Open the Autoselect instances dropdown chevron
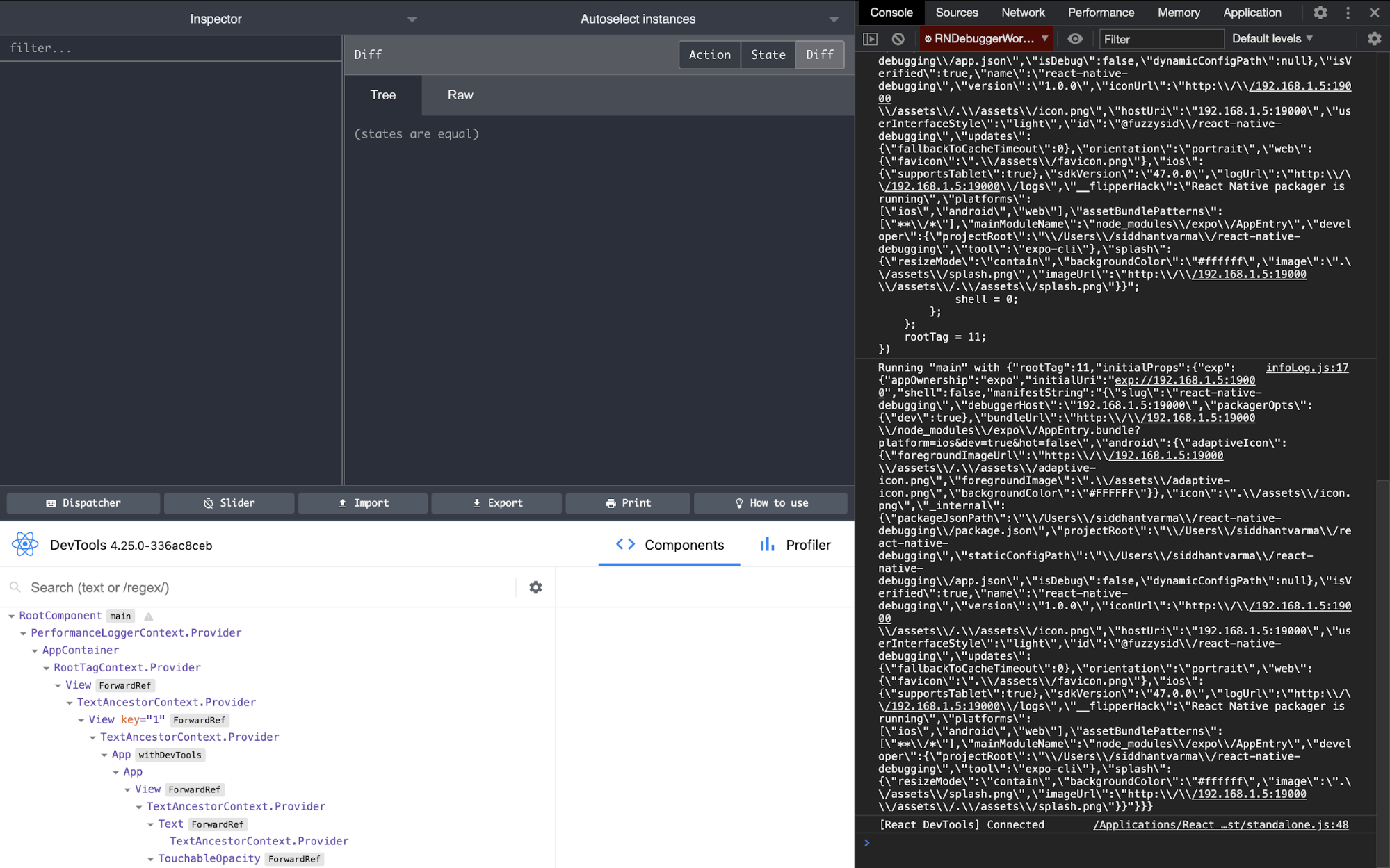Screen dimensions: 1390x868 pos(834,19)
